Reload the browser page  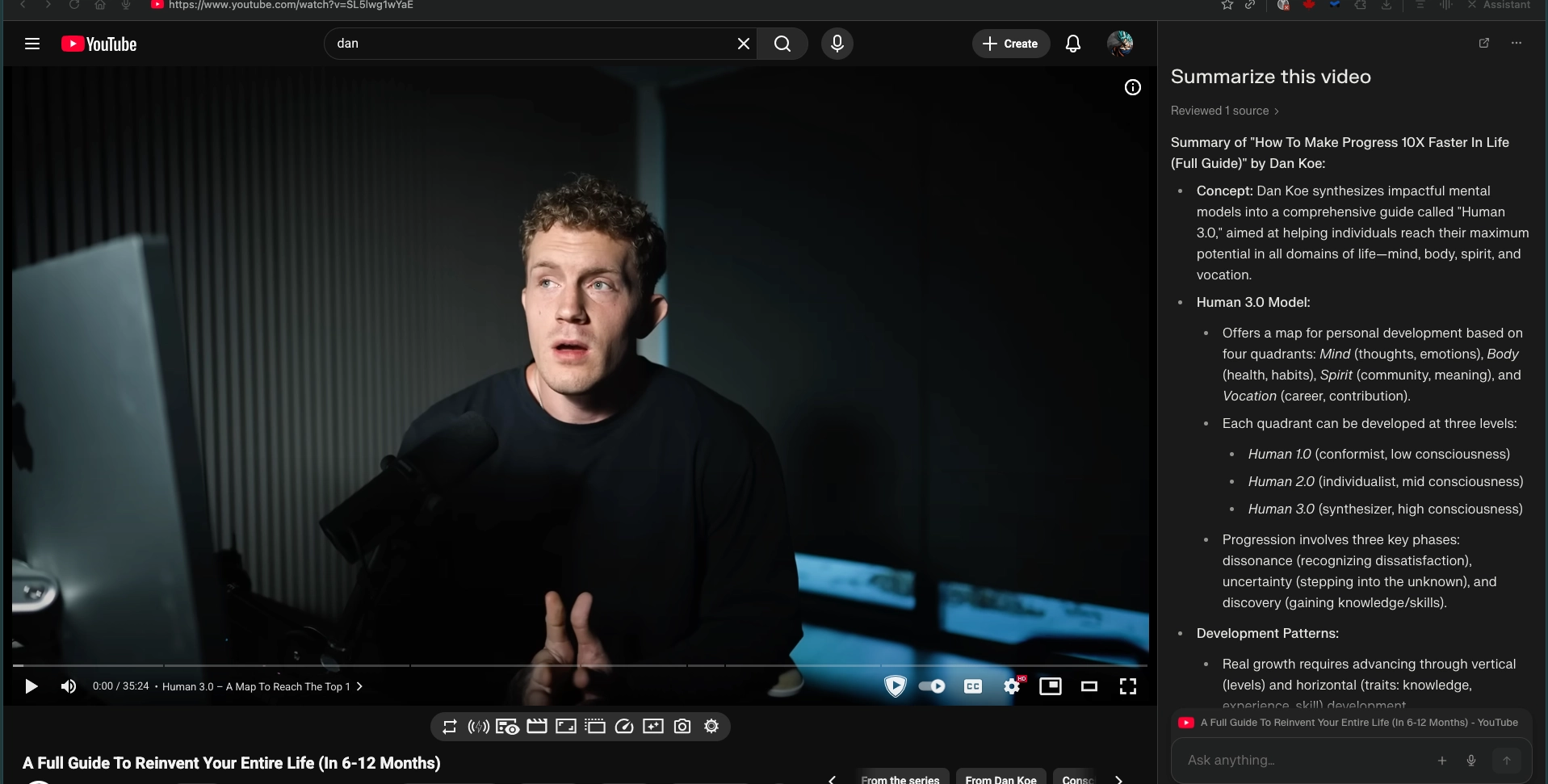click(x=74, y=5)
